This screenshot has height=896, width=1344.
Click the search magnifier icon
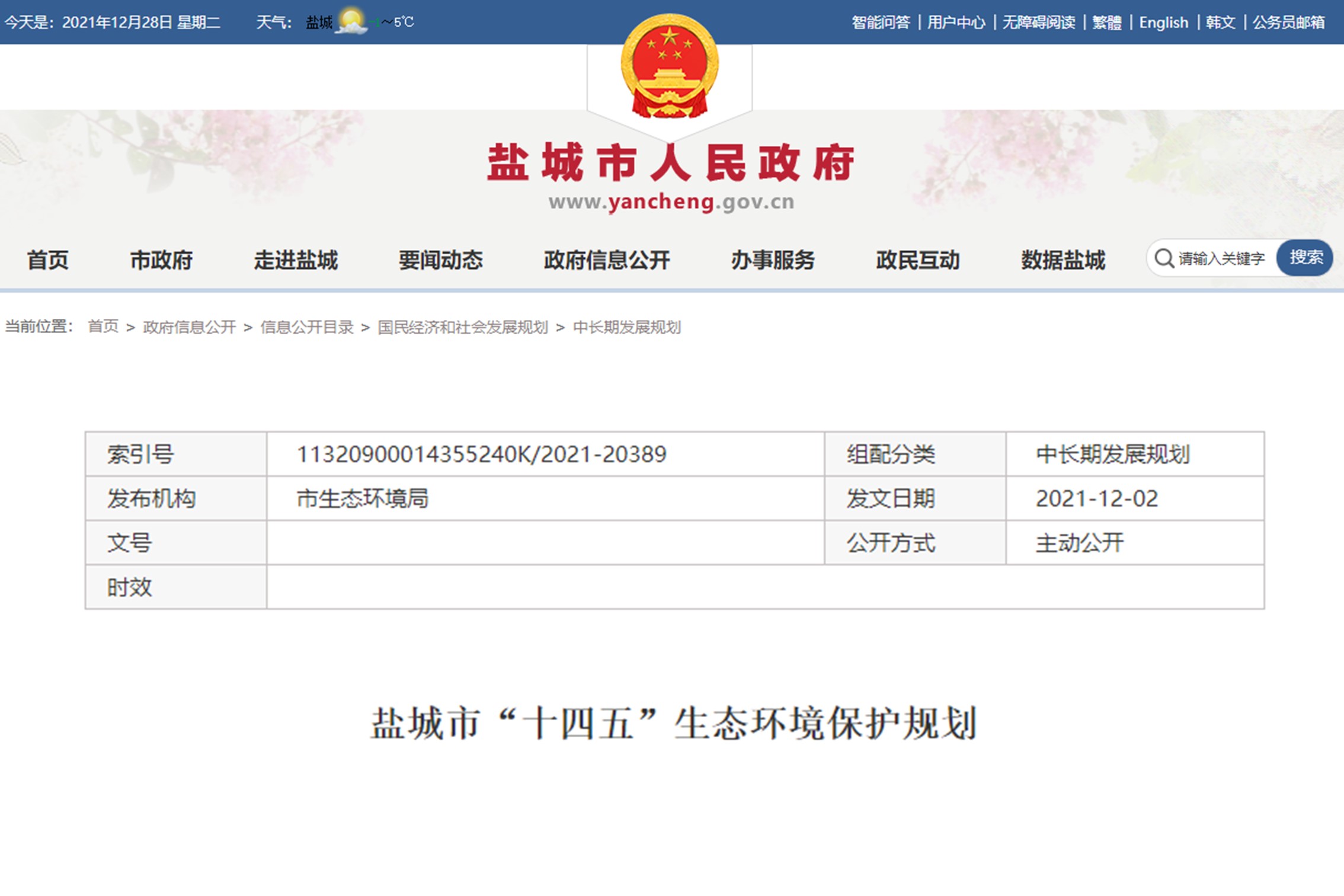coord(1164,258)
